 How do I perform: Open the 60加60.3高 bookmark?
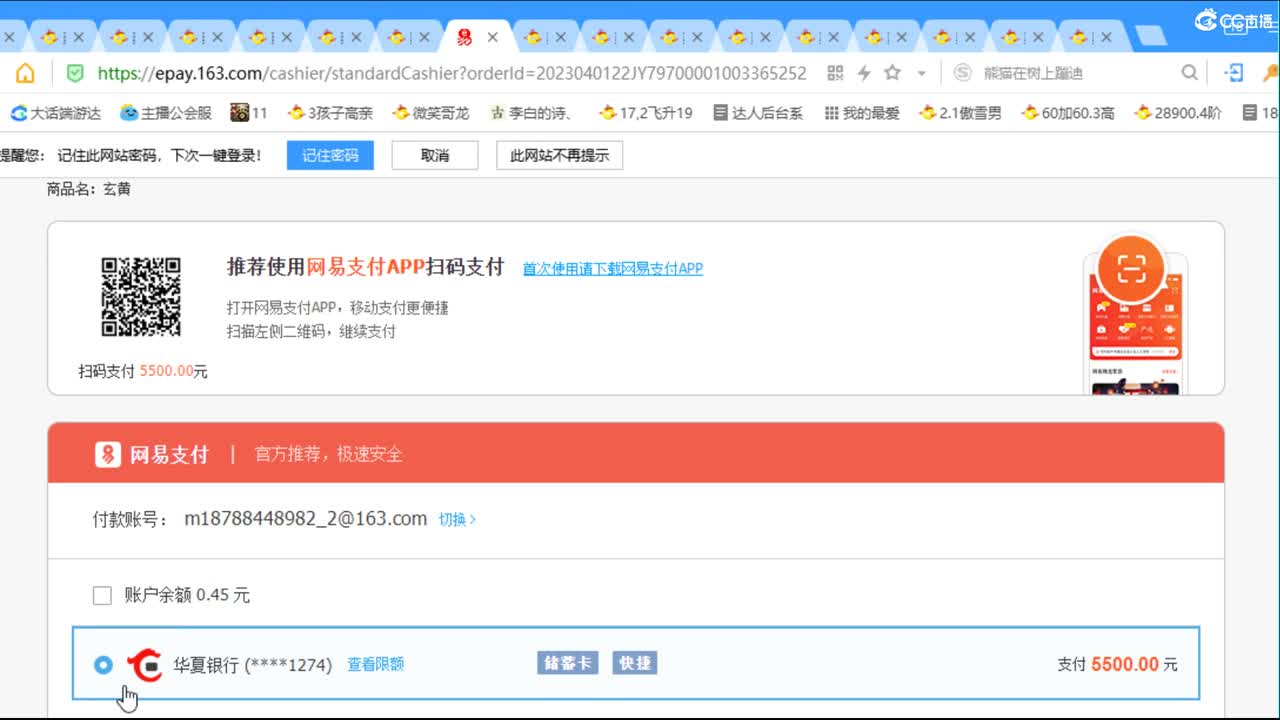pyautogui.click(x=1068, y=113)
